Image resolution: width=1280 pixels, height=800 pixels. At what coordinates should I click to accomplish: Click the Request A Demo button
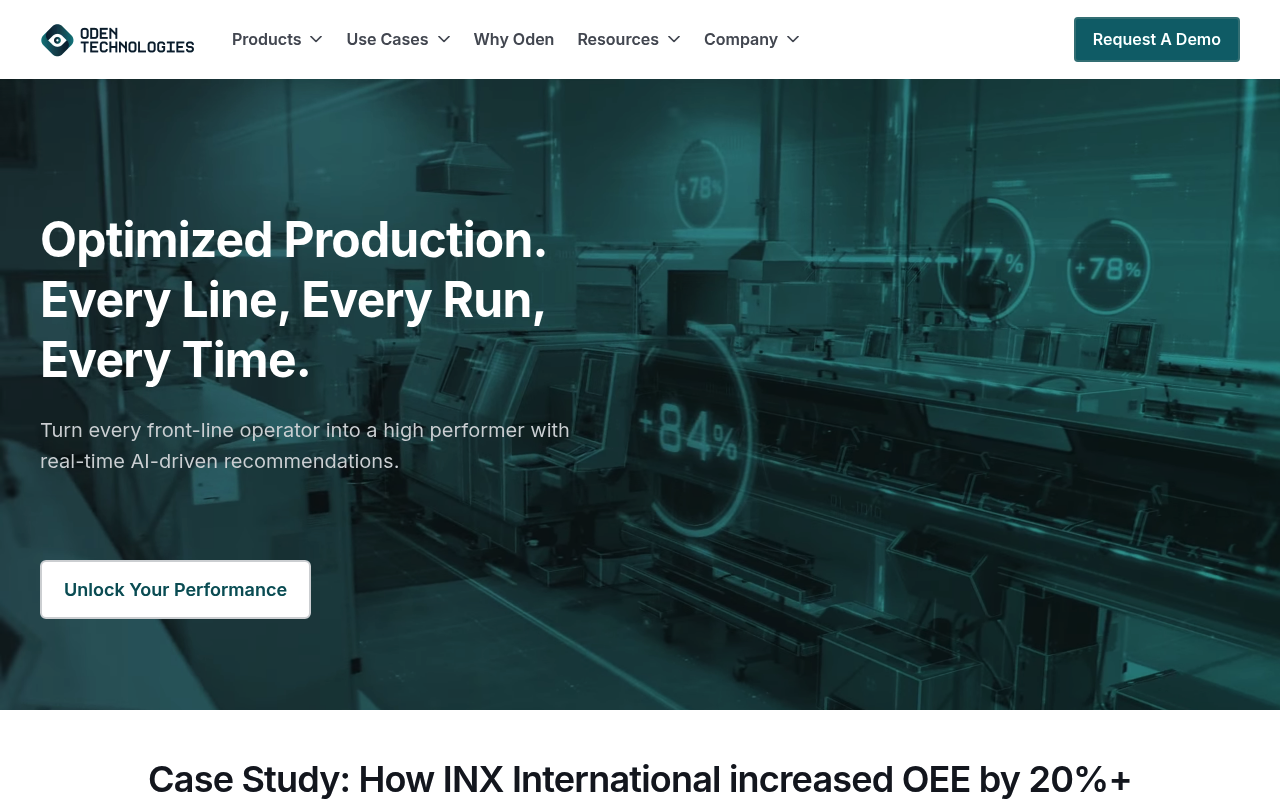click(1157, 39)
